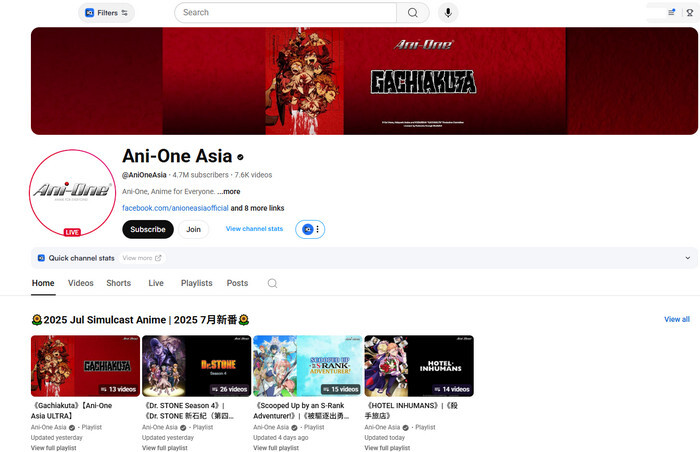Switch to the Videos tab

coord(81,283)
